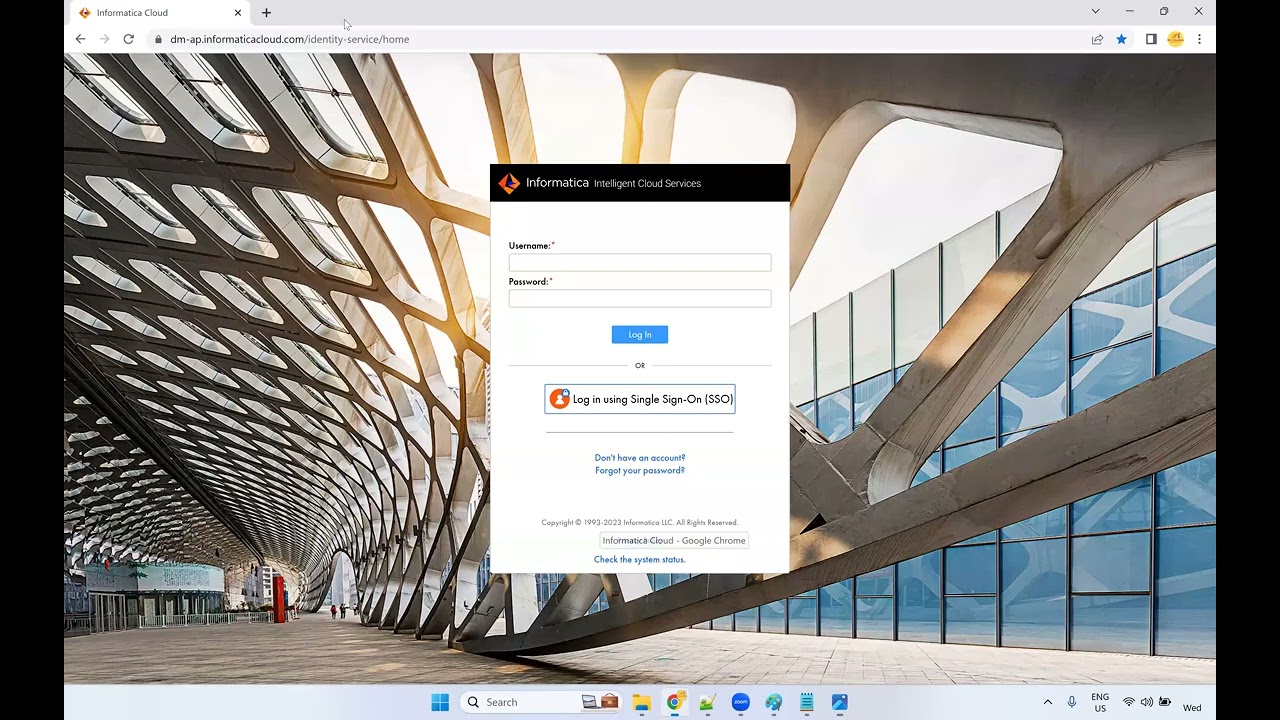Click the taskbar Search box
1280x720 pixels.
[x=542, y=702]
